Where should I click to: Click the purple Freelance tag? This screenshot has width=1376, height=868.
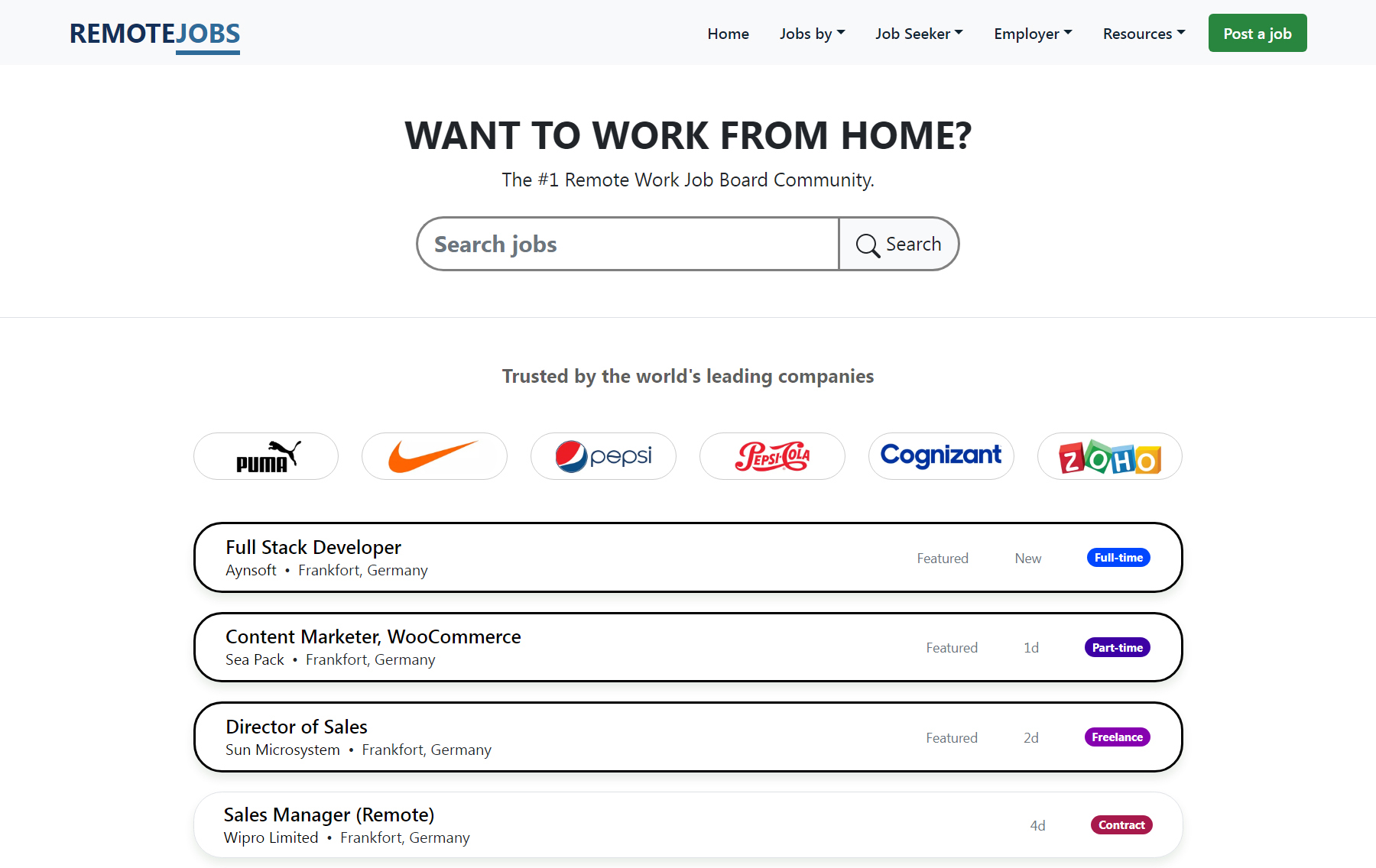[1117, 737]
